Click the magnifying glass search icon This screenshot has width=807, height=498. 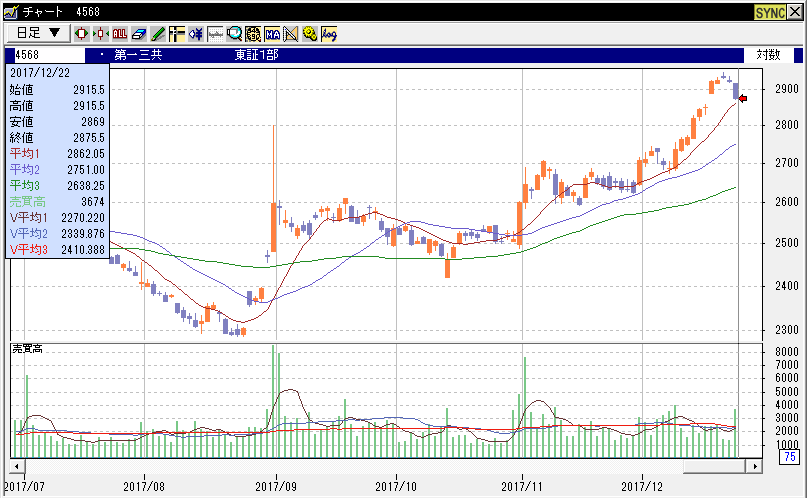234,33
